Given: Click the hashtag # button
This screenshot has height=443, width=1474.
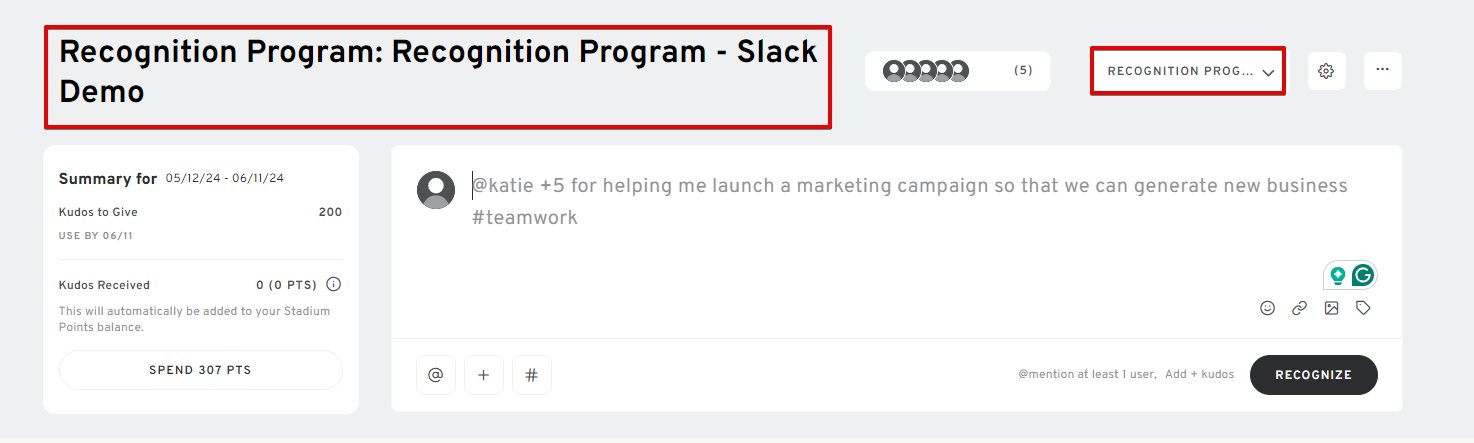Looking at the screenshot, I should 532,375.
